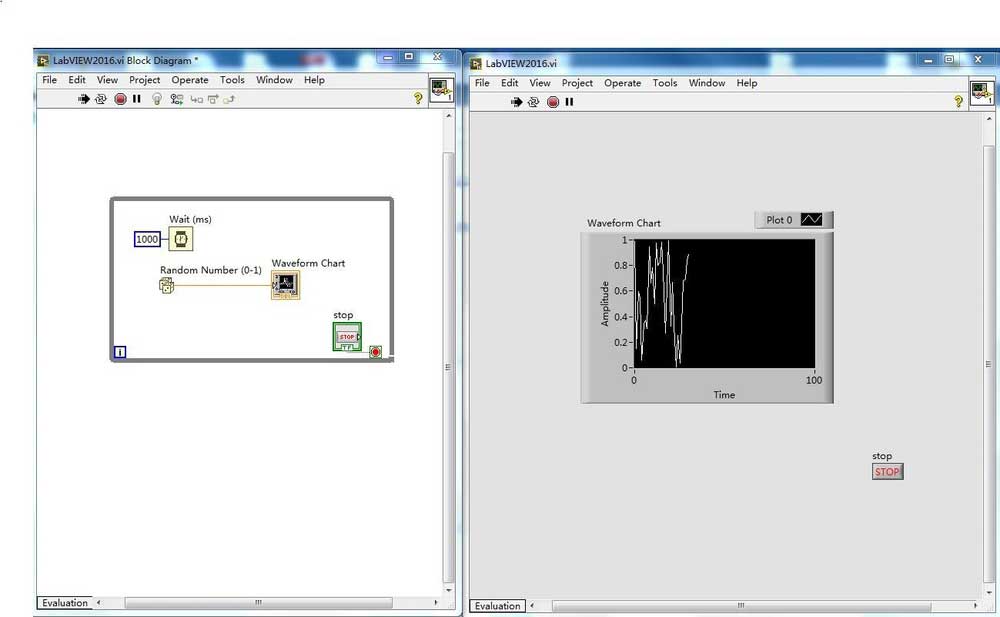Click Run arrow in Block Diagram toolbar
Screen dimensions: 1000x617
pyautogui.click(x=84, y=99)
